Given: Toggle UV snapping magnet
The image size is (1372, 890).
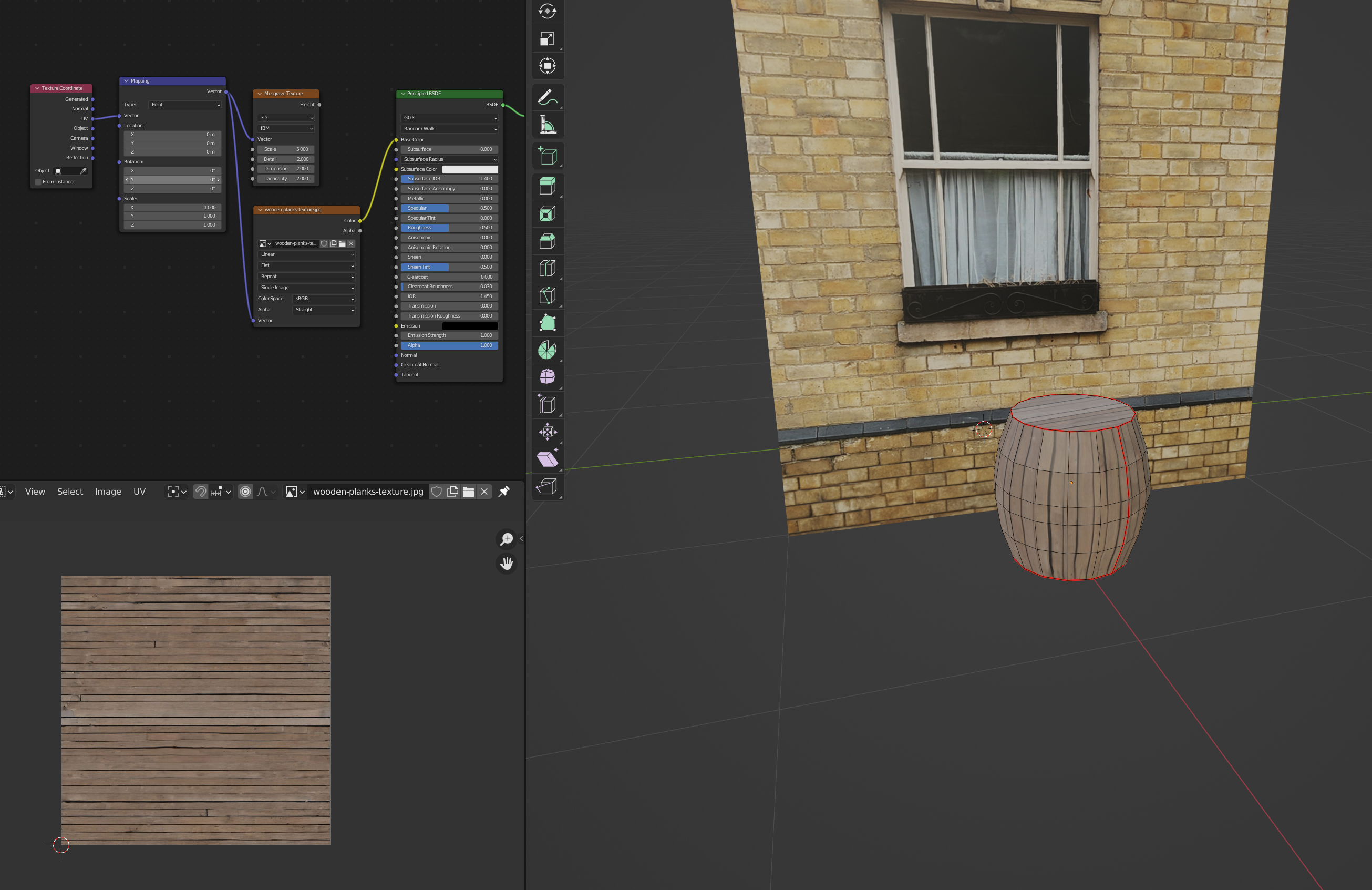Looking at the screenshot, I should click(201, 492).
